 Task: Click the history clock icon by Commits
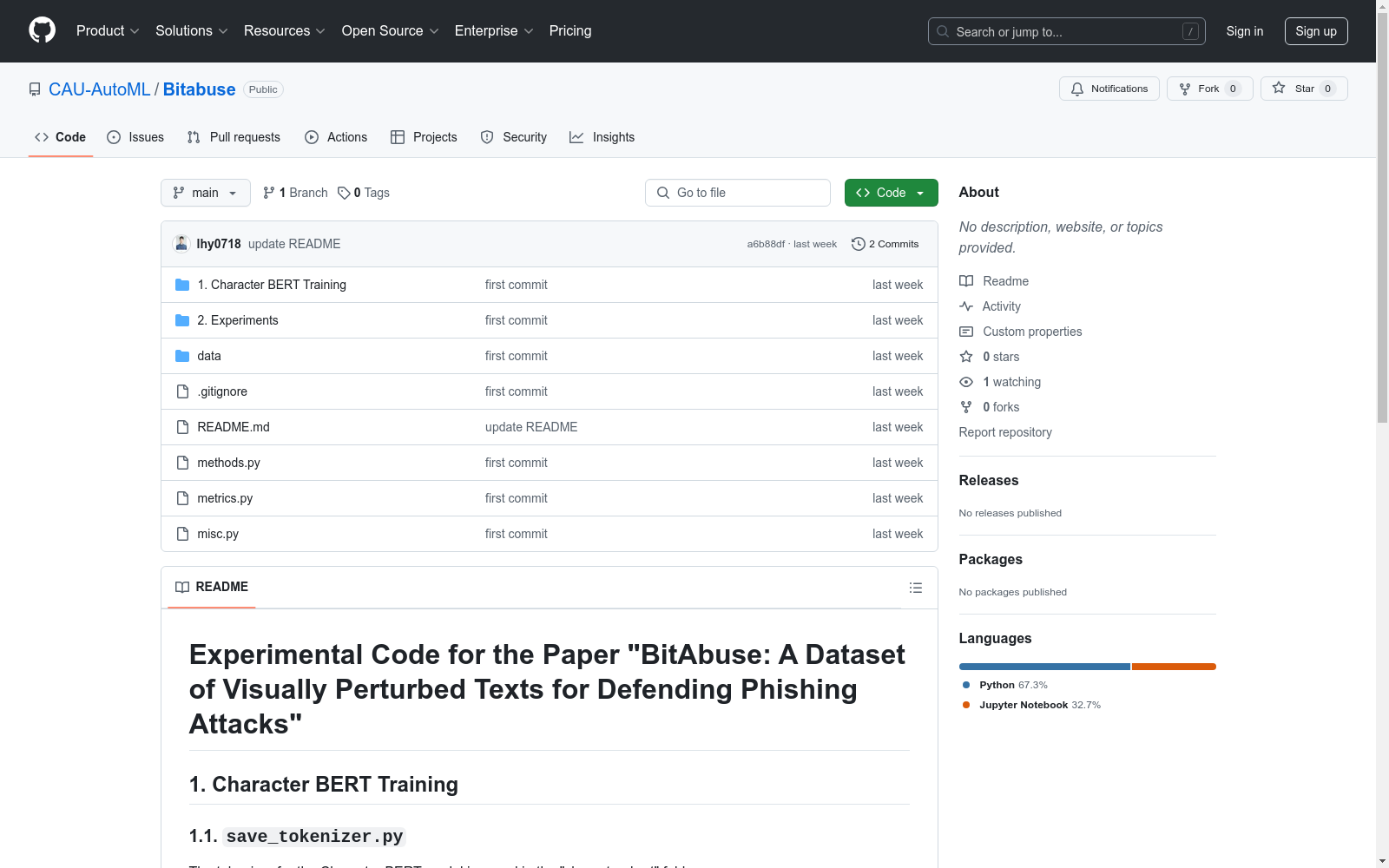tap(859, 244)
